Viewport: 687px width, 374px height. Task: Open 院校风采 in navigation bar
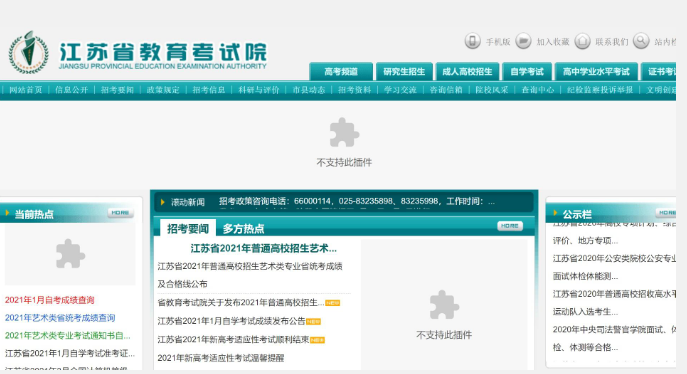492,90
